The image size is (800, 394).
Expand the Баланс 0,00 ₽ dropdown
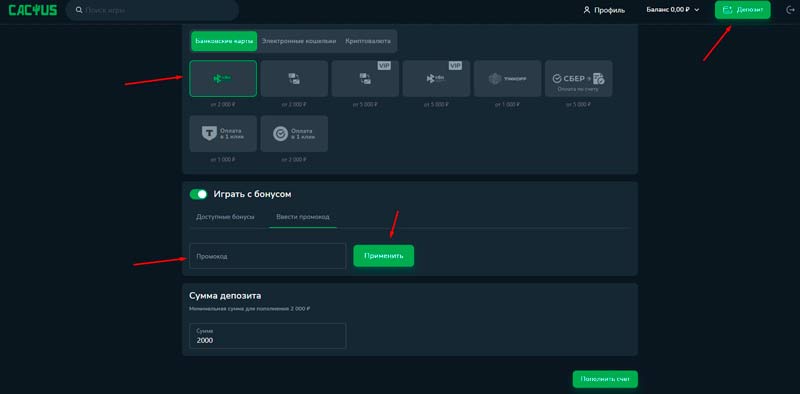(672, 10)
